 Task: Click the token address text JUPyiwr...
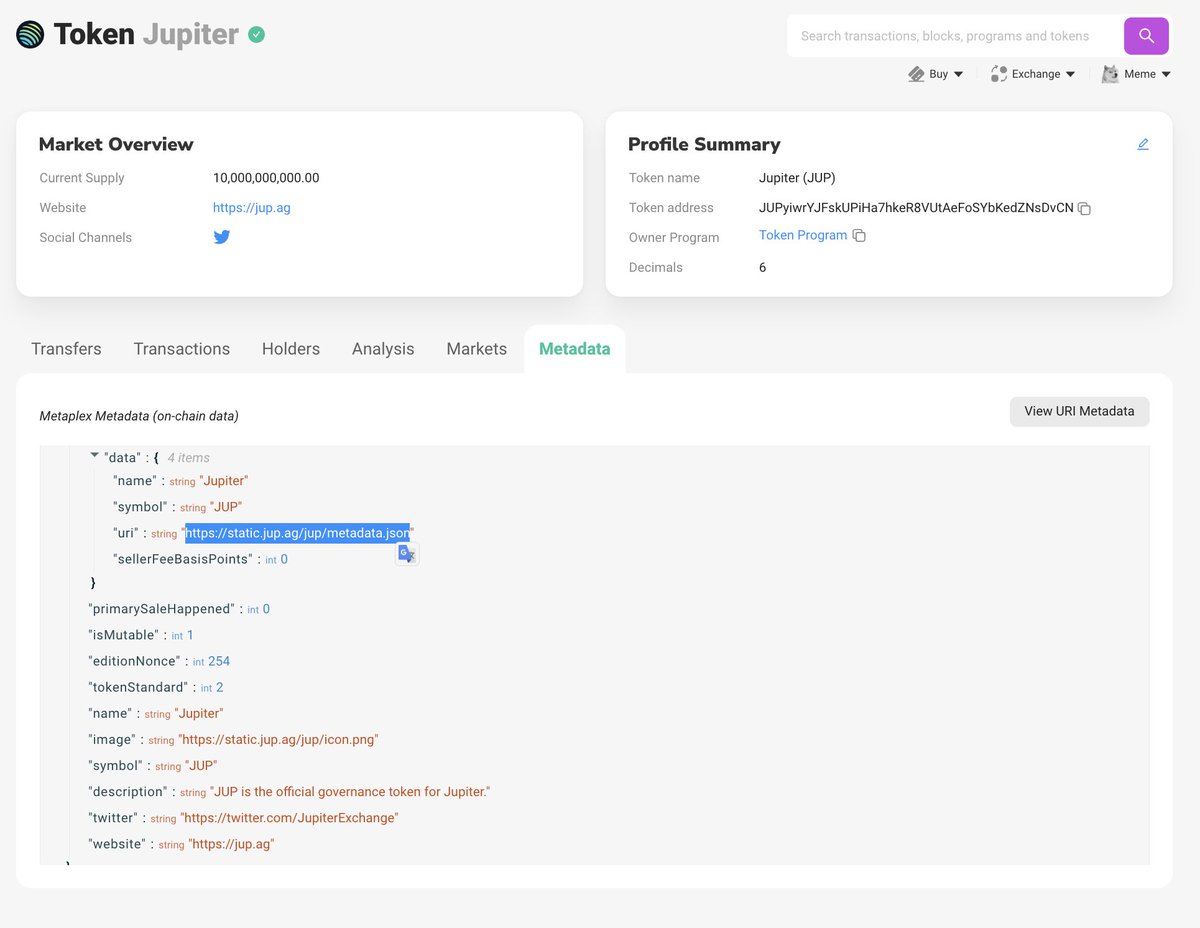(916, 208)
